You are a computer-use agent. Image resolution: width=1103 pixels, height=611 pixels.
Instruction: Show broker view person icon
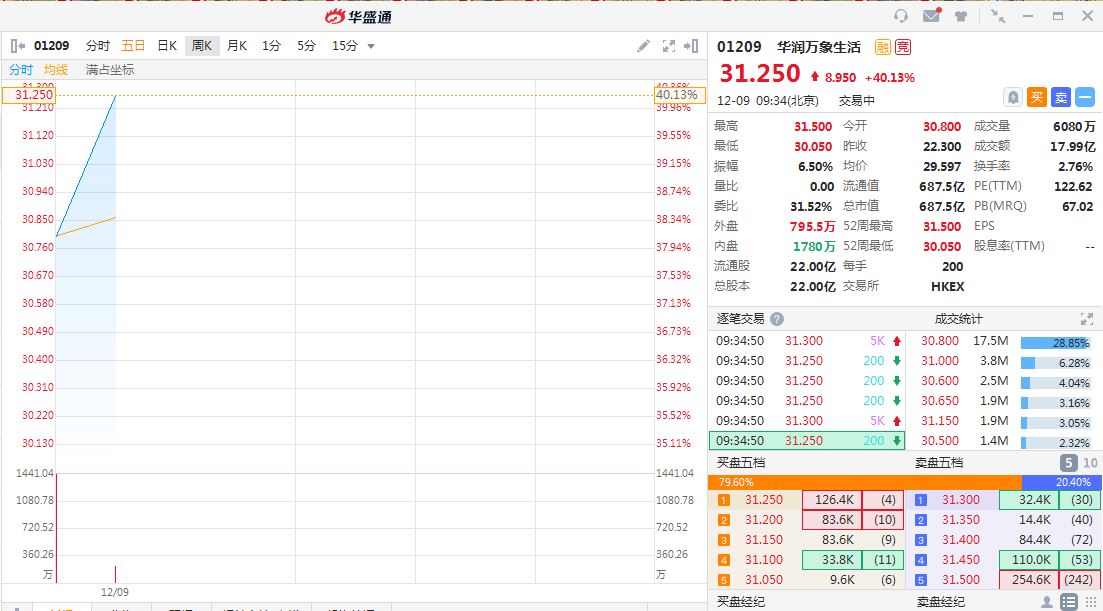pyautogui.click(x=1047, y=602)
